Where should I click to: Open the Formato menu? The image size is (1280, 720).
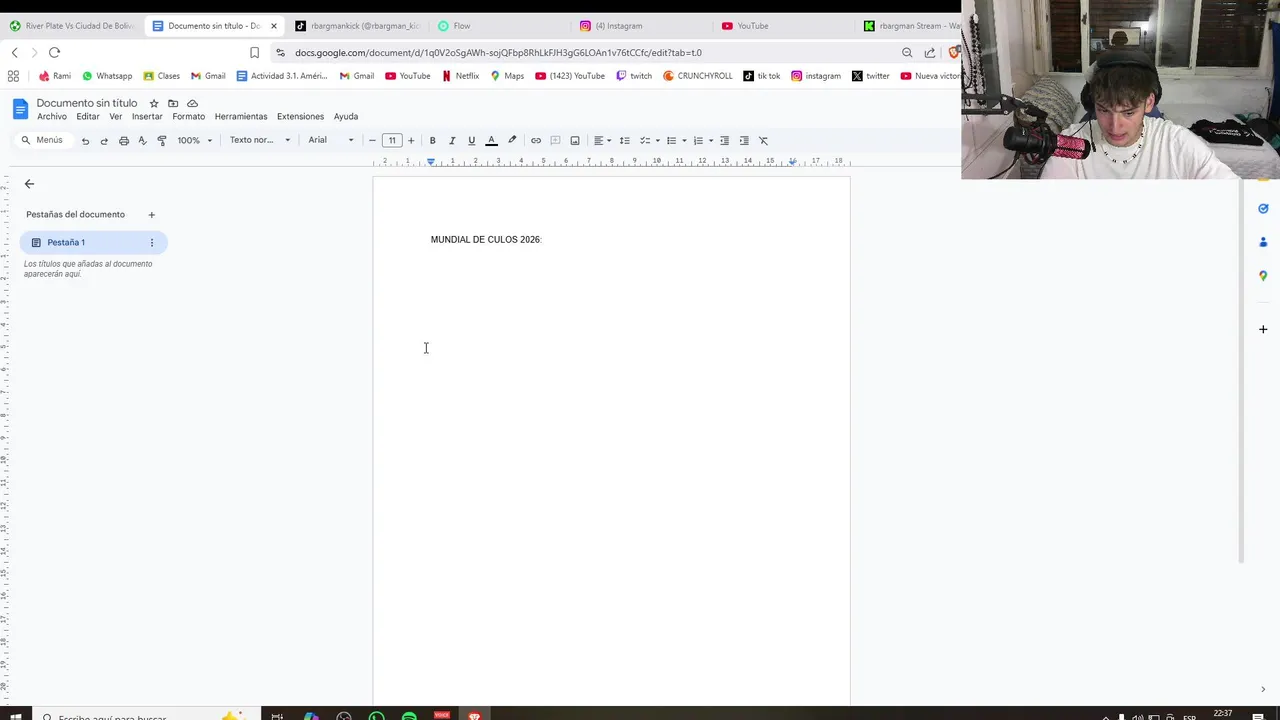tap(188, 117)
